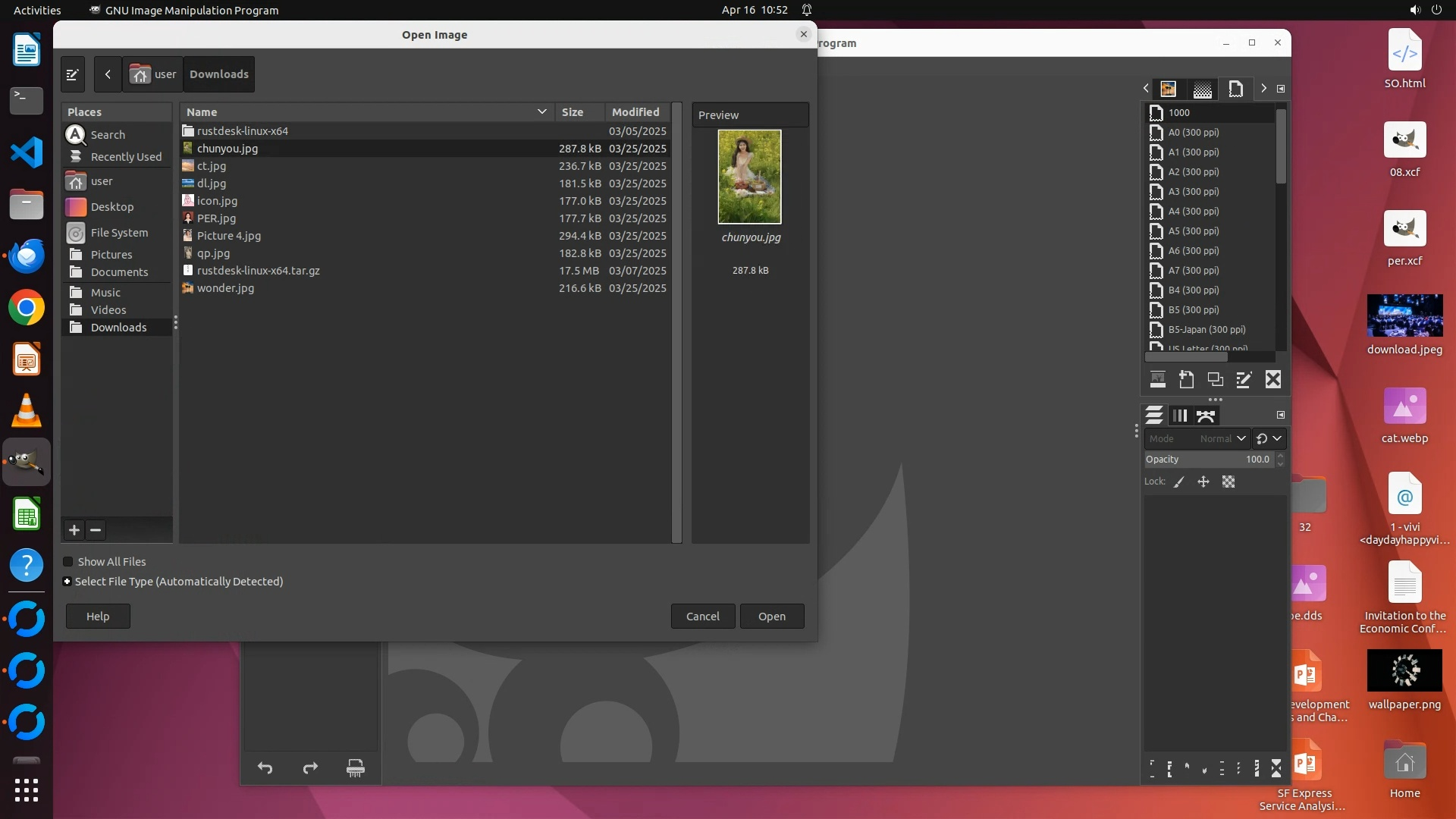Select wonder.jpg in the file list
Screen dimensions: 1456x819
point(225,288)
